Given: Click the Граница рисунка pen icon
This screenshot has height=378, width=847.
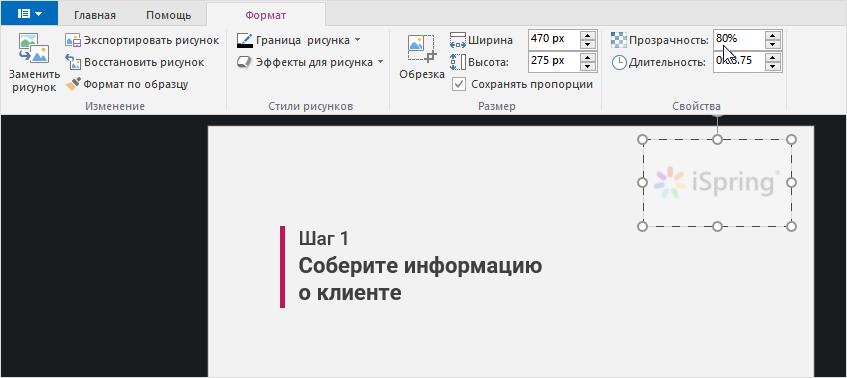Looking at the screenshot, I should tap(245, 40).
